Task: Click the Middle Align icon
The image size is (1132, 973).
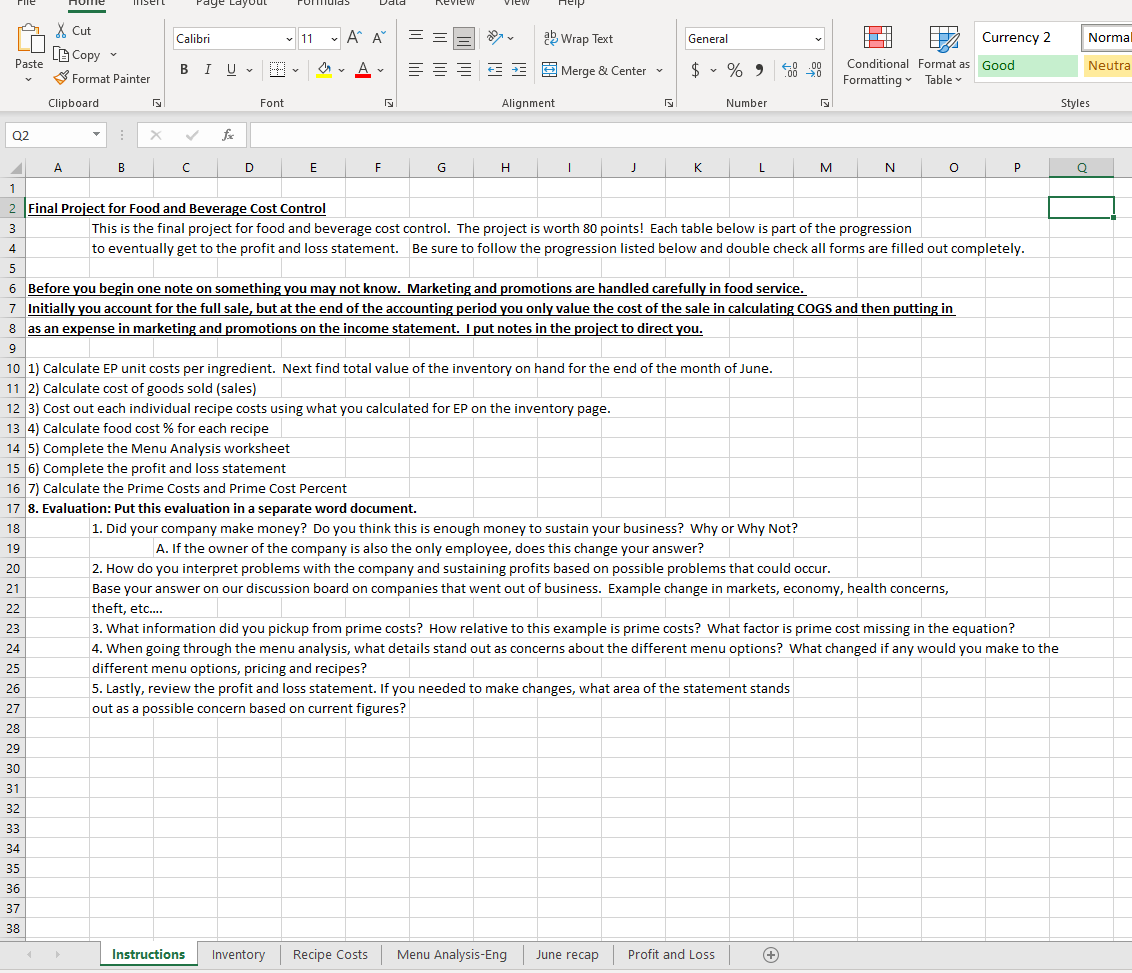Action: pos(440,37)
